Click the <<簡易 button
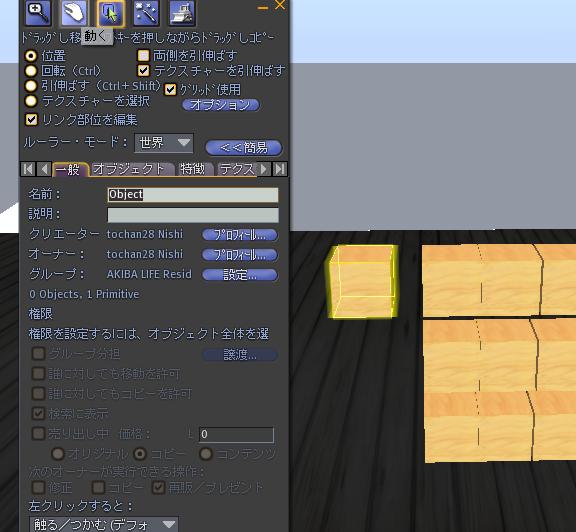Screen dimensions: 576x532 click(x=244, y=148)
